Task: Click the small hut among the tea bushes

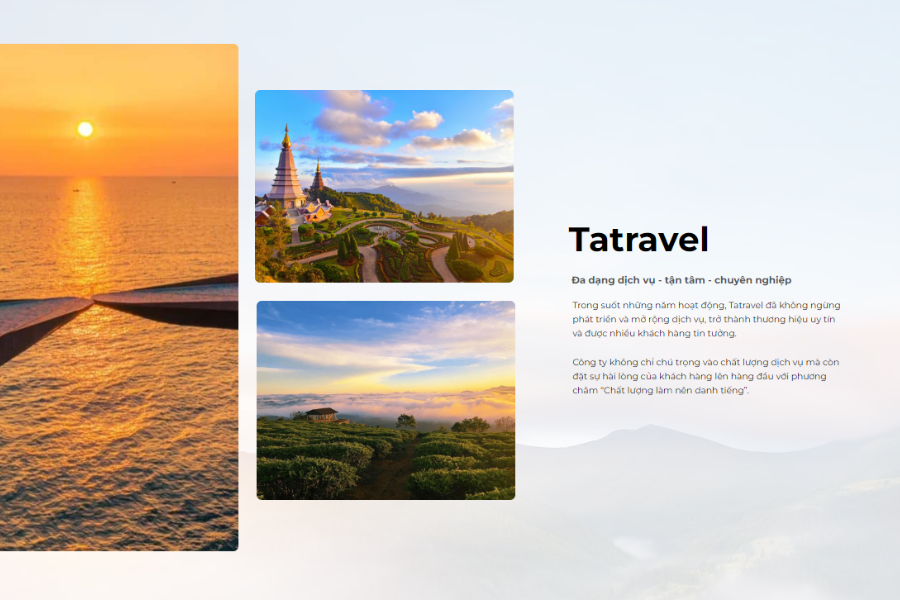Action: pyautogui.click(x=322, y=413)
